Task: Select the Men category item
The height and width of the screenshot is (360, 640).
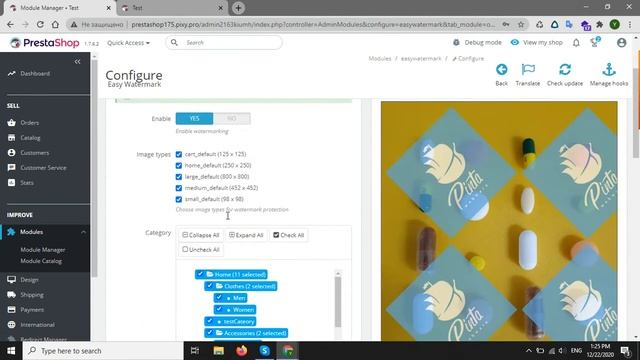Action: (x=239, y=298)
